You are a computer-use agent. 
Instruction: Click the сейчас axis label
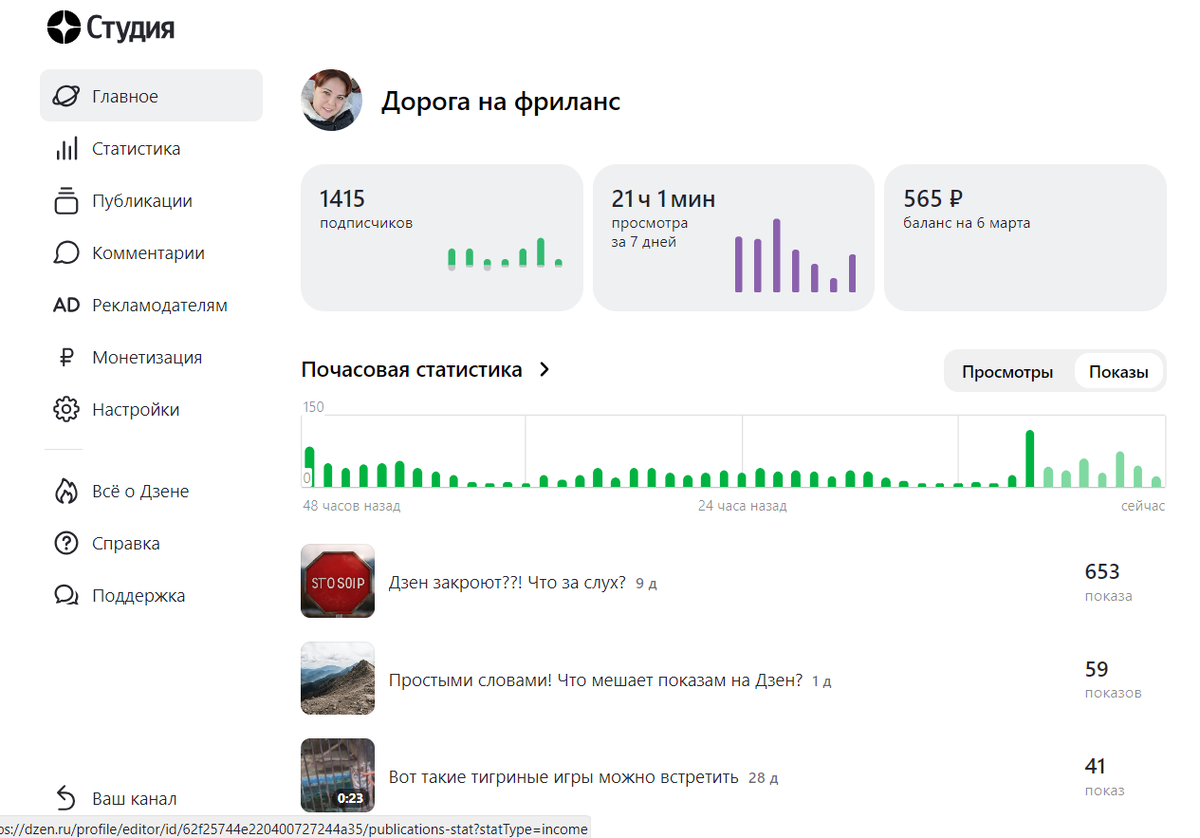(1143, 506)
